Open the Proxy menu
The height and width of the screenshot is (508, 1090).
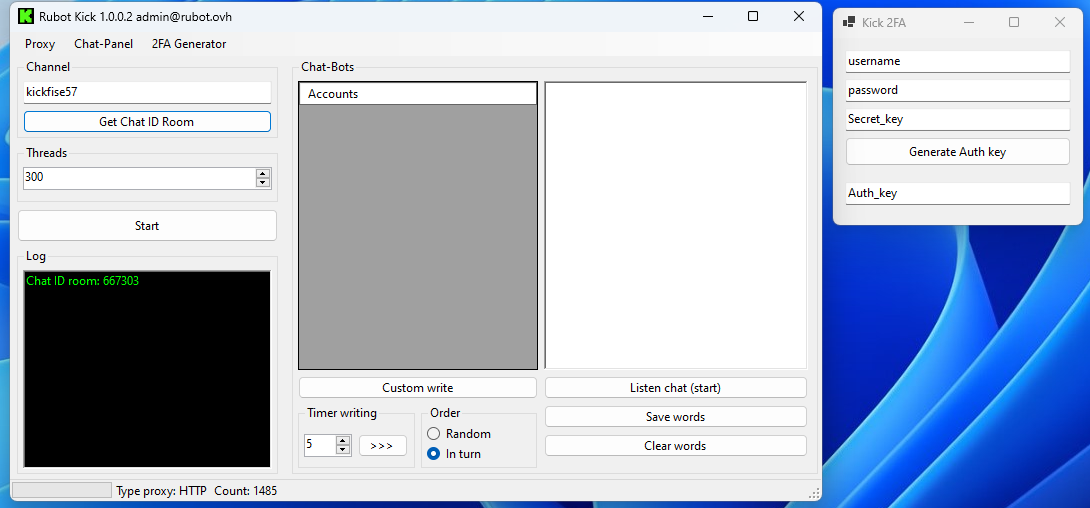(x=40, y=44)
